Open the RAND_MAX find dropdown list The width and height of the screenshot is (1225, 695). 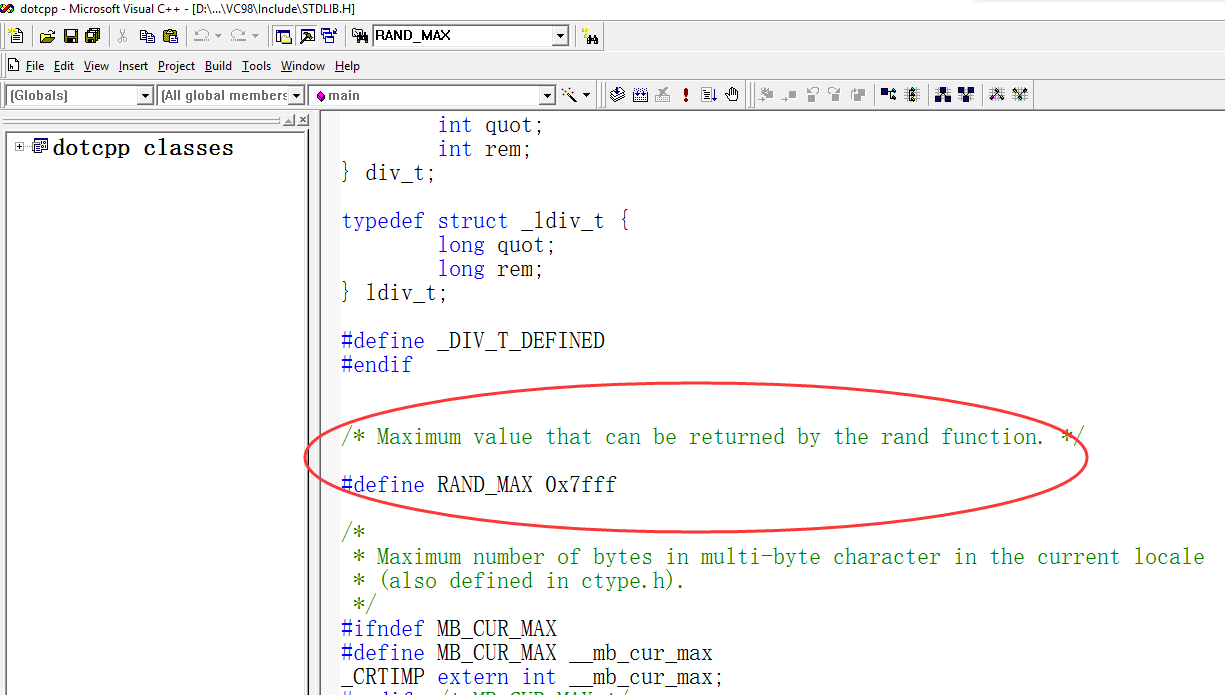(x=560, y=36)
